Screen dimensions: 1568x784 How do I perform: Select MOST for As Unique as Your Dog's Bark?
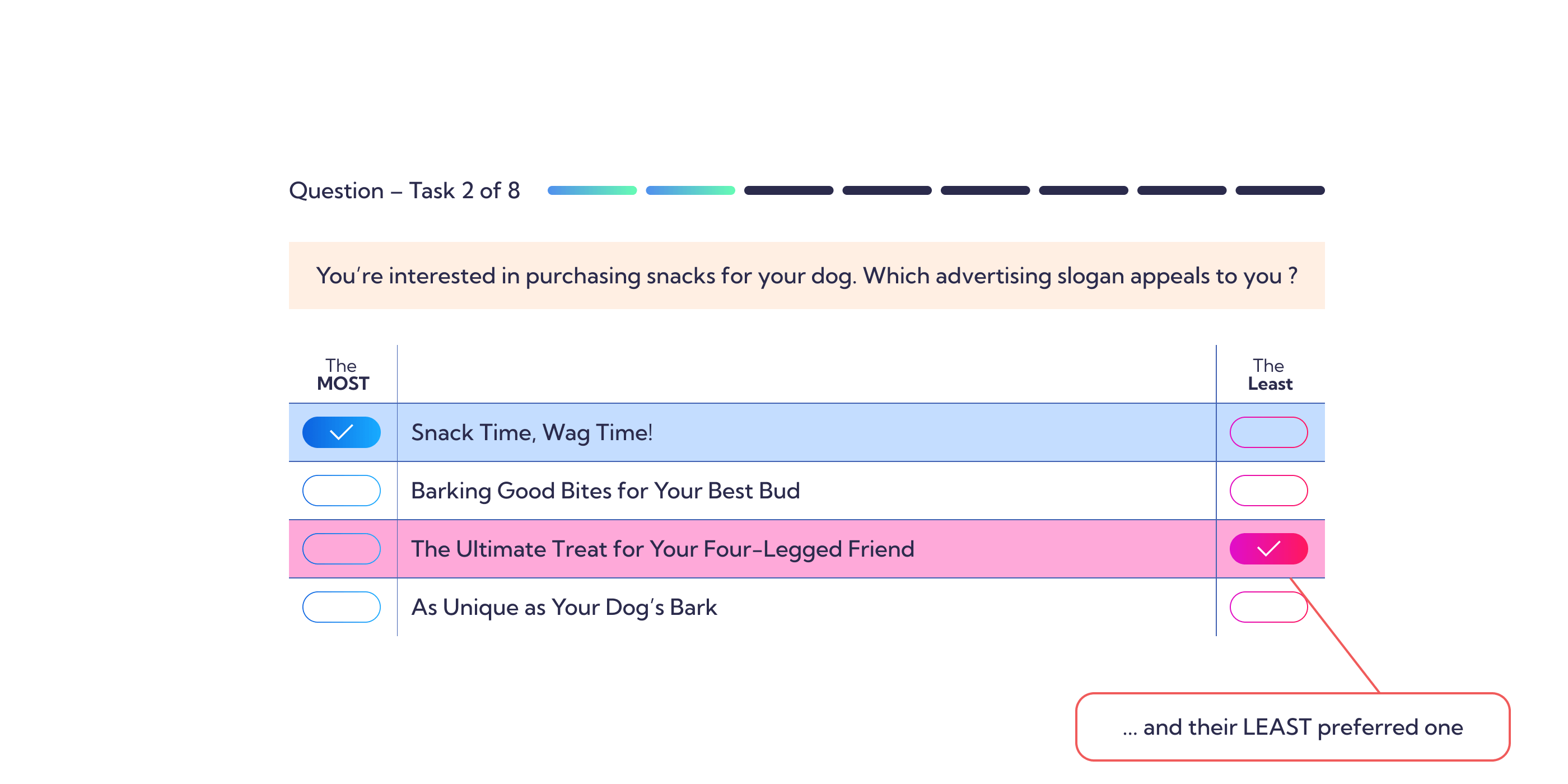click(x=341, y=607)
